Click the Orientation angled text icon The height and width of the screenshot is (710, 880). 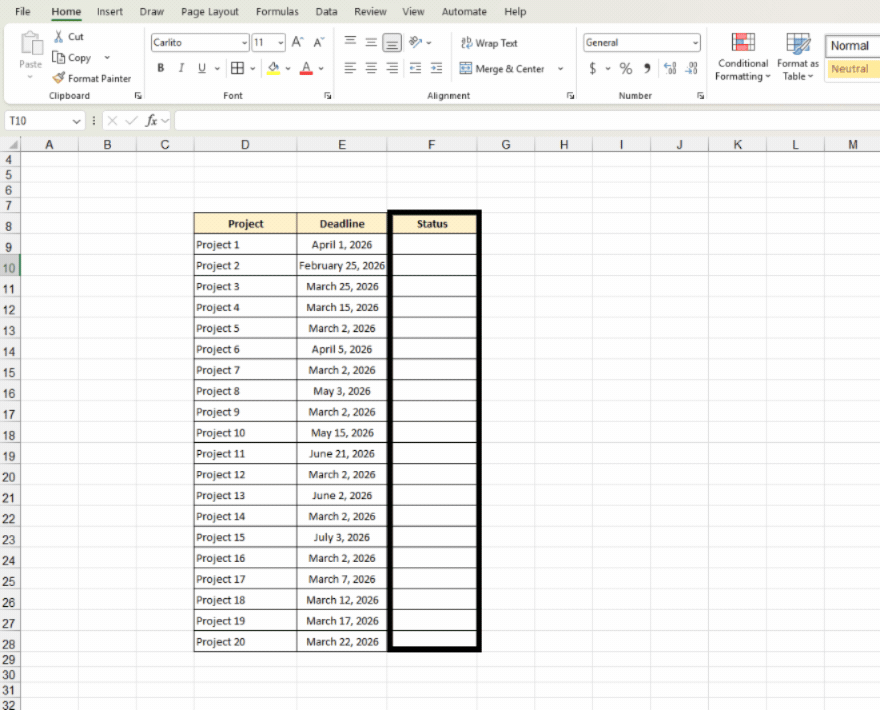[x=416, y=42]
